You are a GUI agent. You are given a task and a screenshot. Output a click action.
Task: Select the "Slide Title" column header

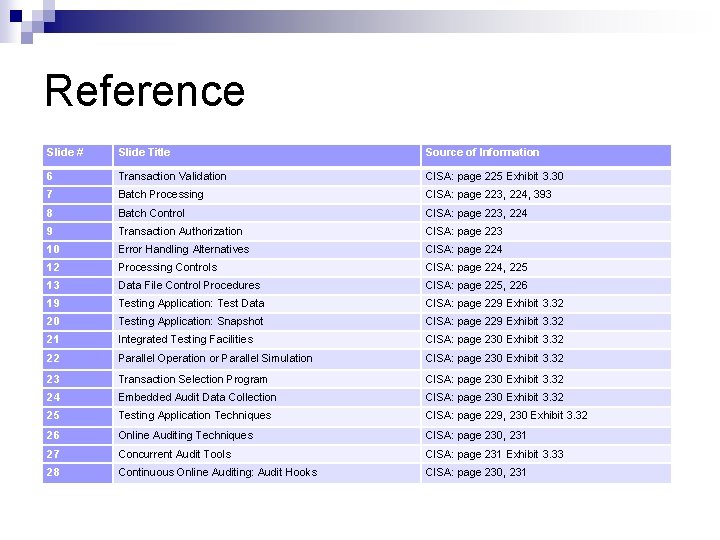point(267,155)
